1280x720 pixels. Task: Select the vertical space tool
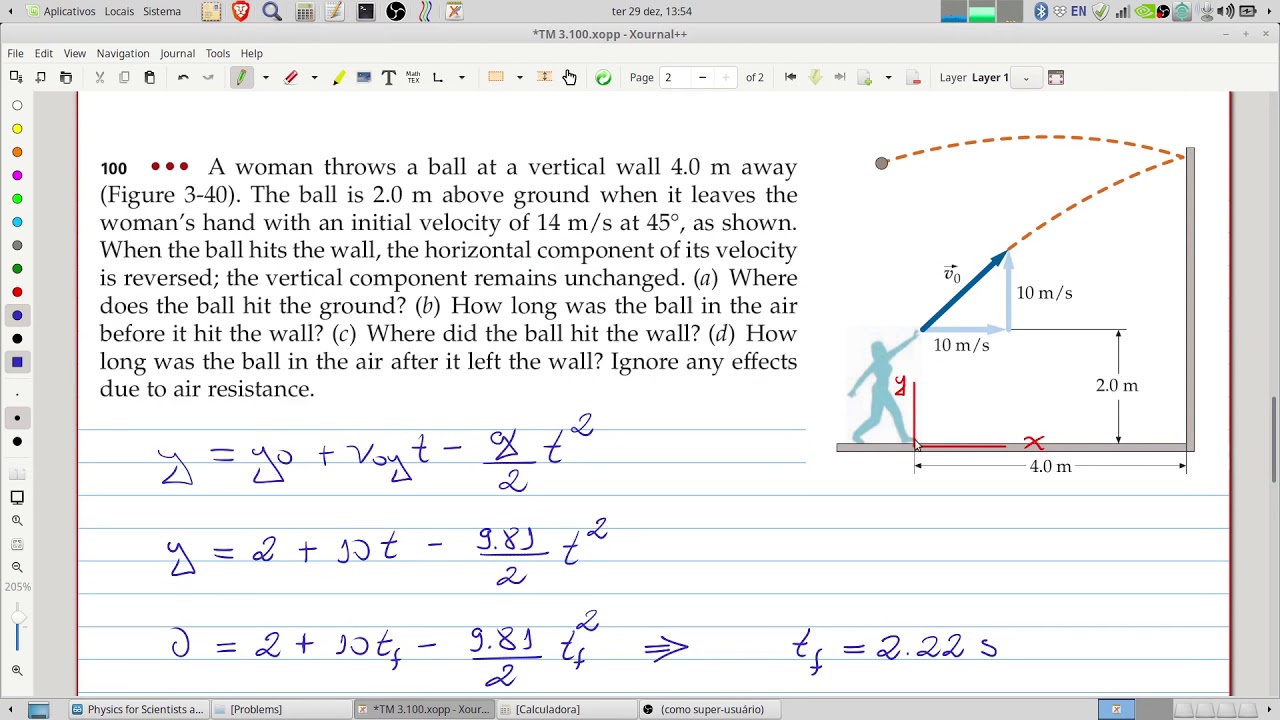pos(544,77)
